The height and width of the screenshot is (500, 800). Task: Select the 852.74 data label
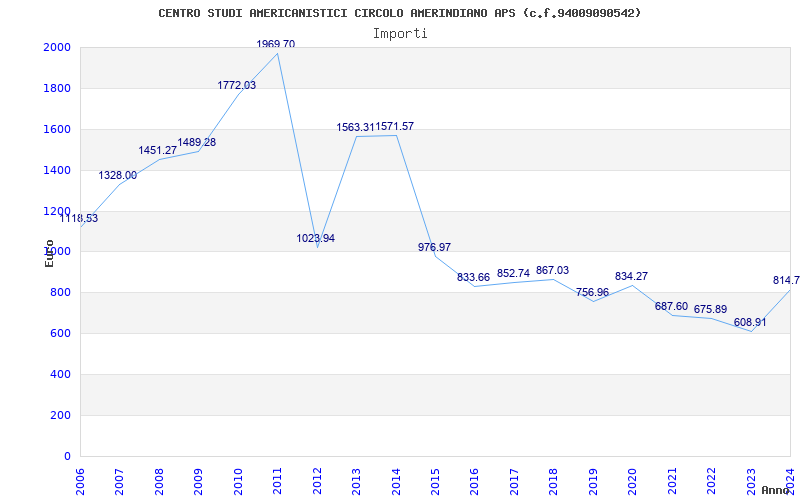coord(513,273)
